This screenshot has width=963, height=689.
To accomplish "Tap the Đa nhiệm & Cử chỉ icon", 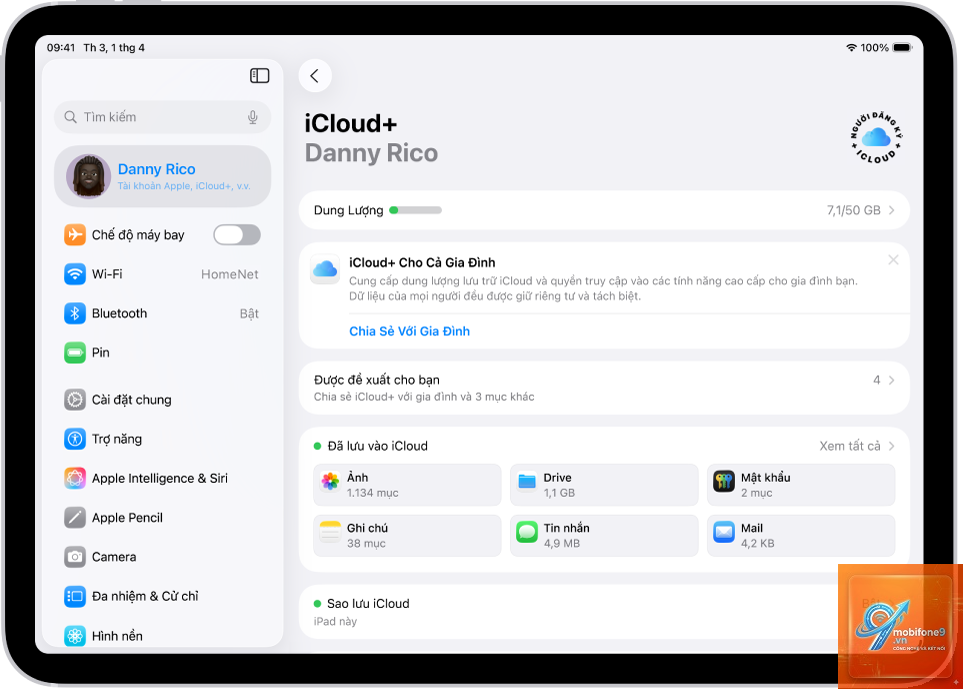I will [x=75, y=596].
